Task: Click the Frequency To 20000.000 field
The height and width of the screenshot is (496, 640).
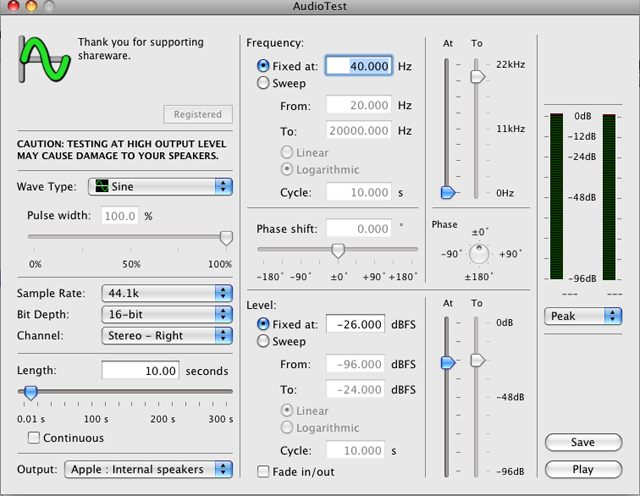Action: (359, 131)
